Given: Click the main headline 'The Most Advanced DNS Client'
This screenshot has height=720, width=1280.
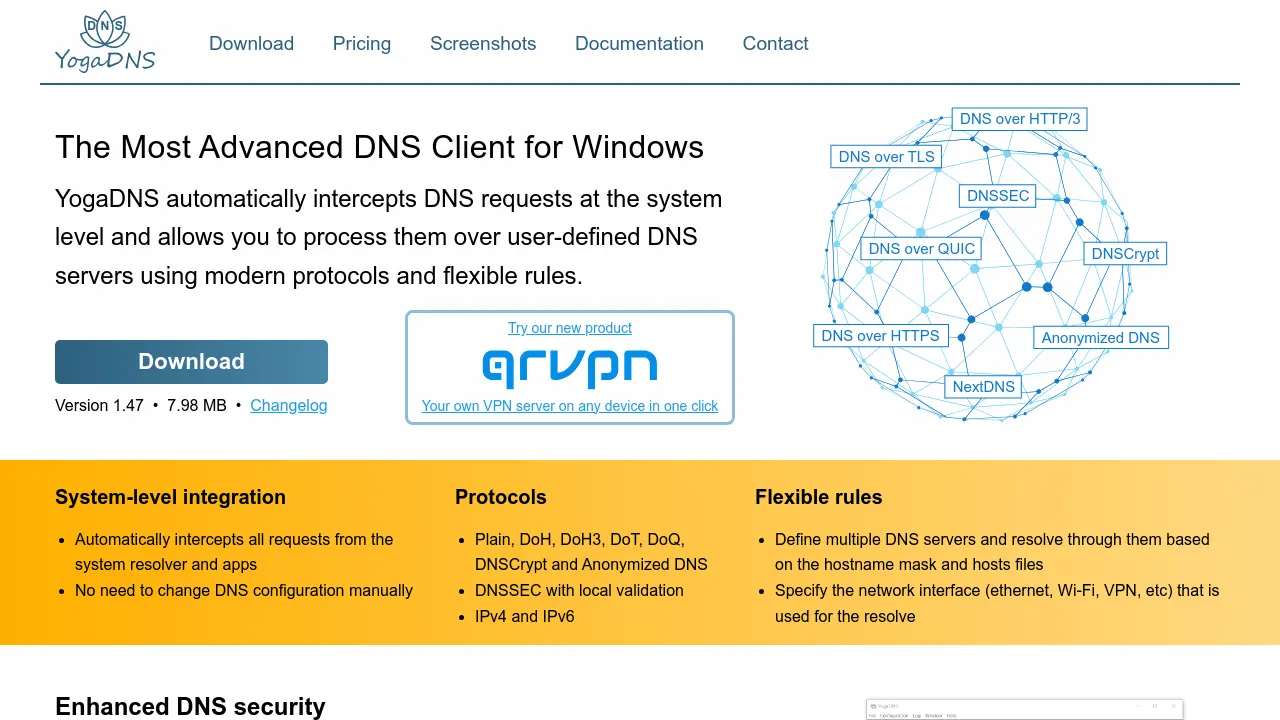Looking at the screenshot, I should click(380, 147).
